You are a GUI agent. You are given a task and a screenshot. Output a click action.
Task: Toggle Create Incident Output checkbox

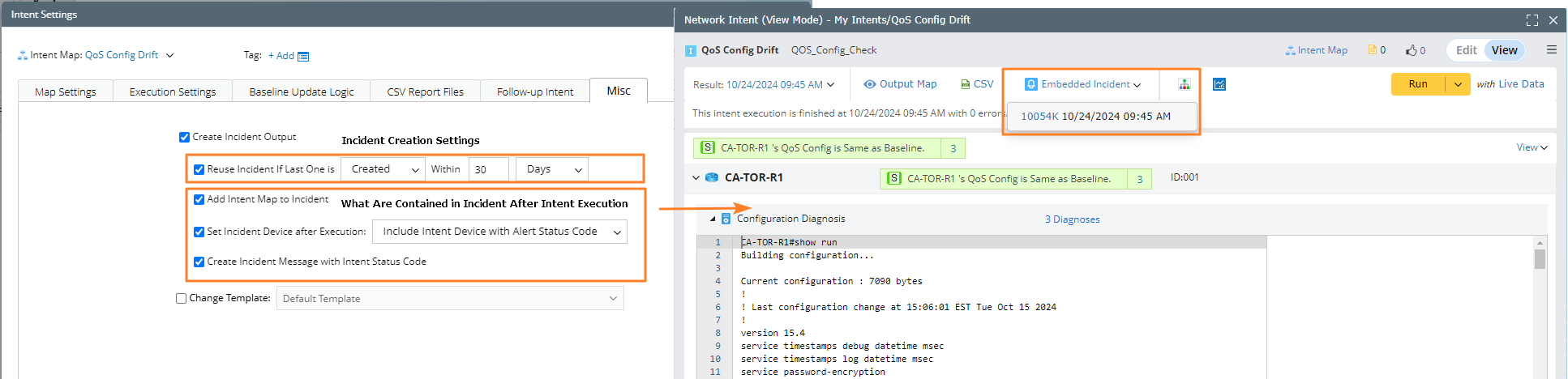[x=184, y=137]
